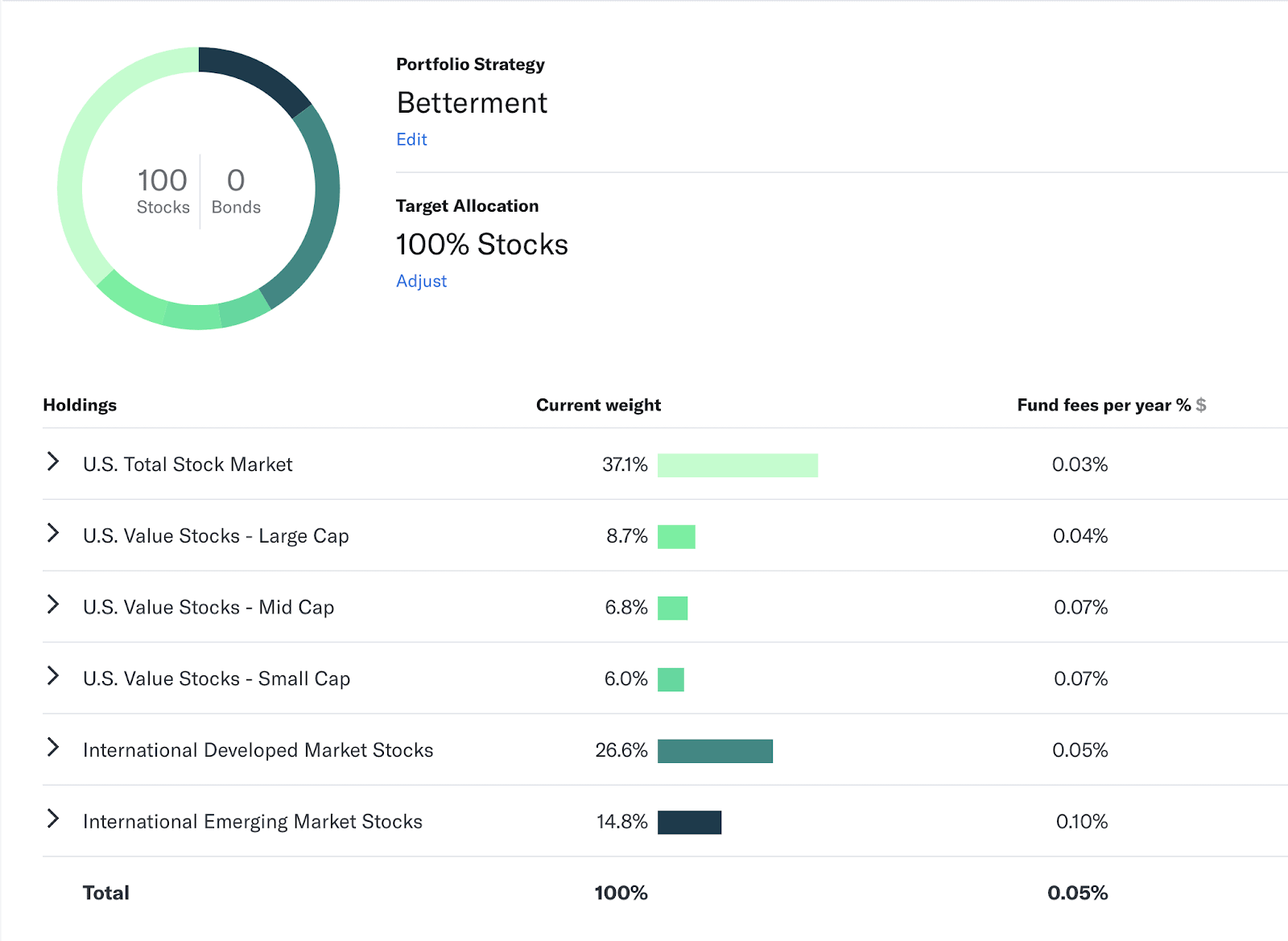Select the dark navy segment of donut chart
Viewport: 1288px width, 941px height.
pos(259,76)
